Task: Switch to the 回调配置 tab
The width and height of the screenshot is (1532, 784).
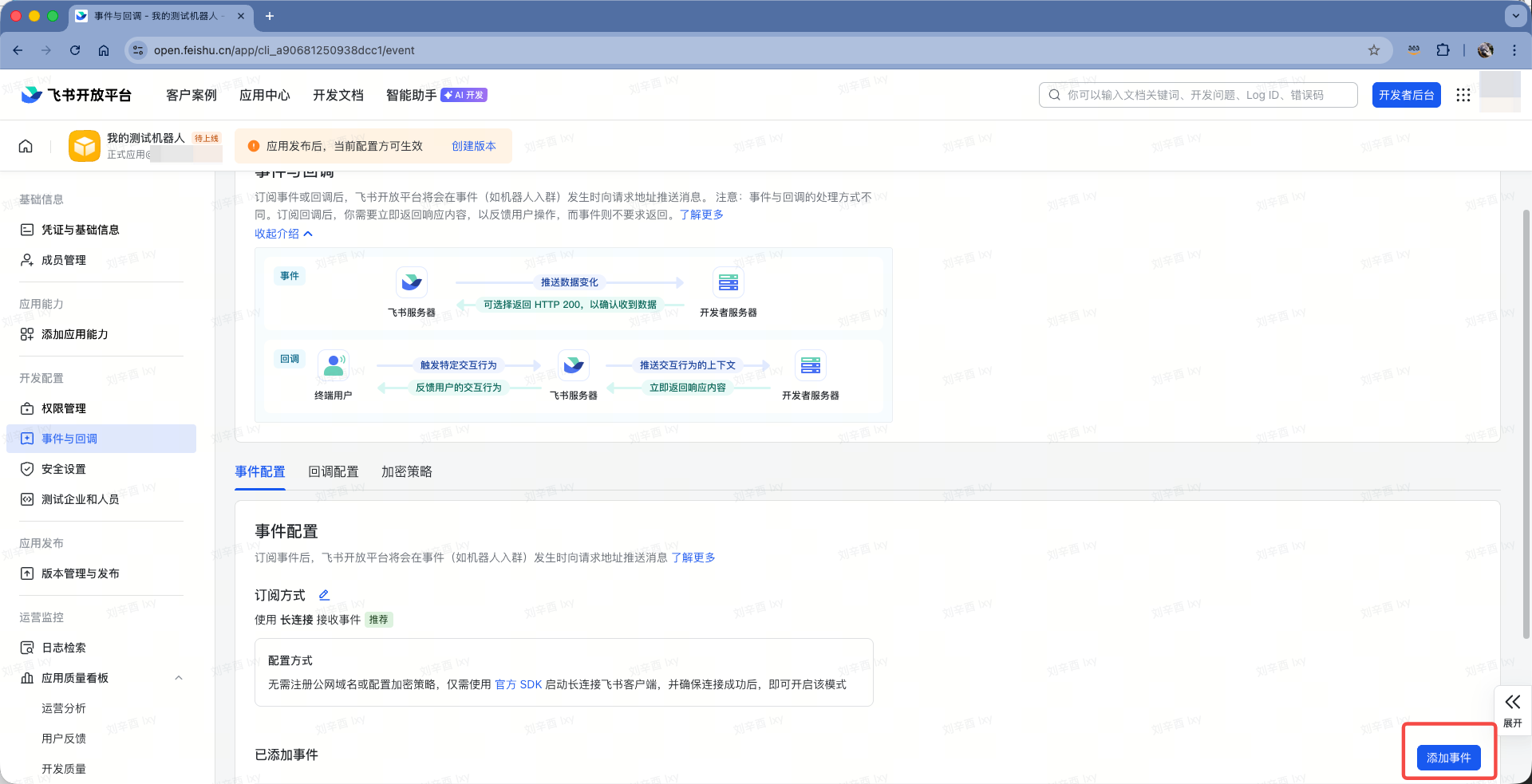Action: 333,472
